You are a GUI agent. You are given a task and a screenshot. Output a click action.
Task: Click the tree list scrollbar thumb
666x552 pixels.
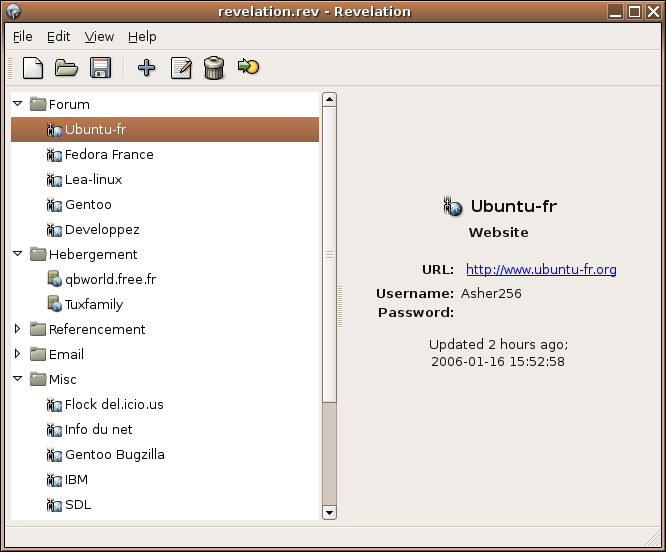pyautogui.click(x=329, y=254)
